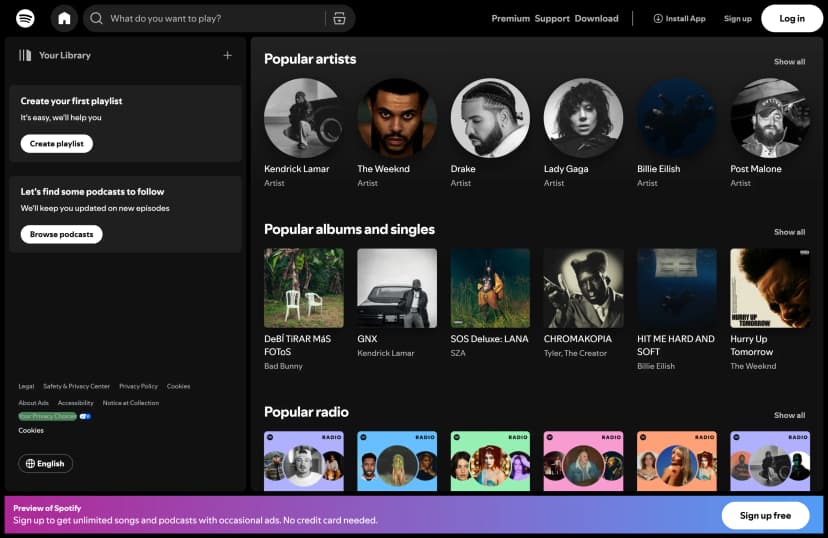Screen dimensions: 828x538
Task: Open the pink radio card
Action: click(x=584, y=461)
